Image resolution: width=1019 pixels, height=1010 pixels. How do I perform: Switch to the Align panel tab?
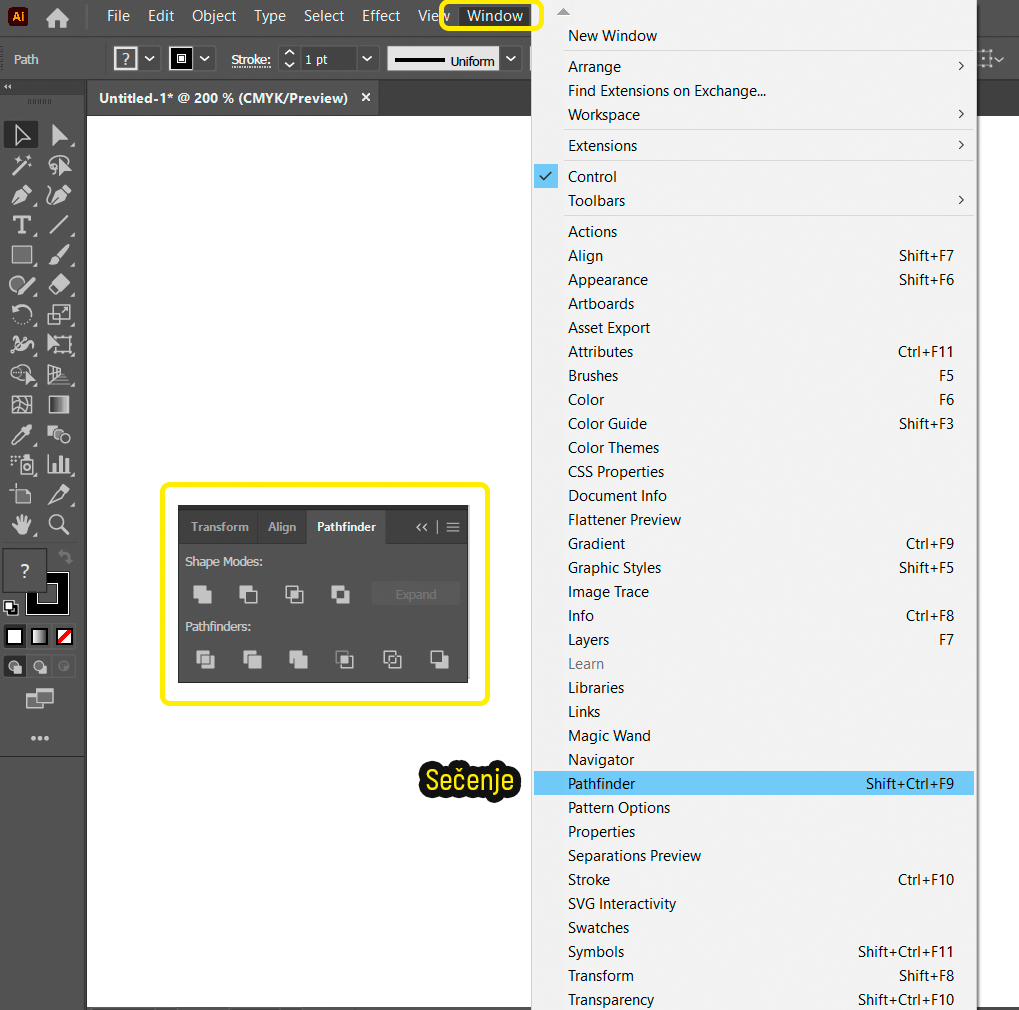point(282,527)
